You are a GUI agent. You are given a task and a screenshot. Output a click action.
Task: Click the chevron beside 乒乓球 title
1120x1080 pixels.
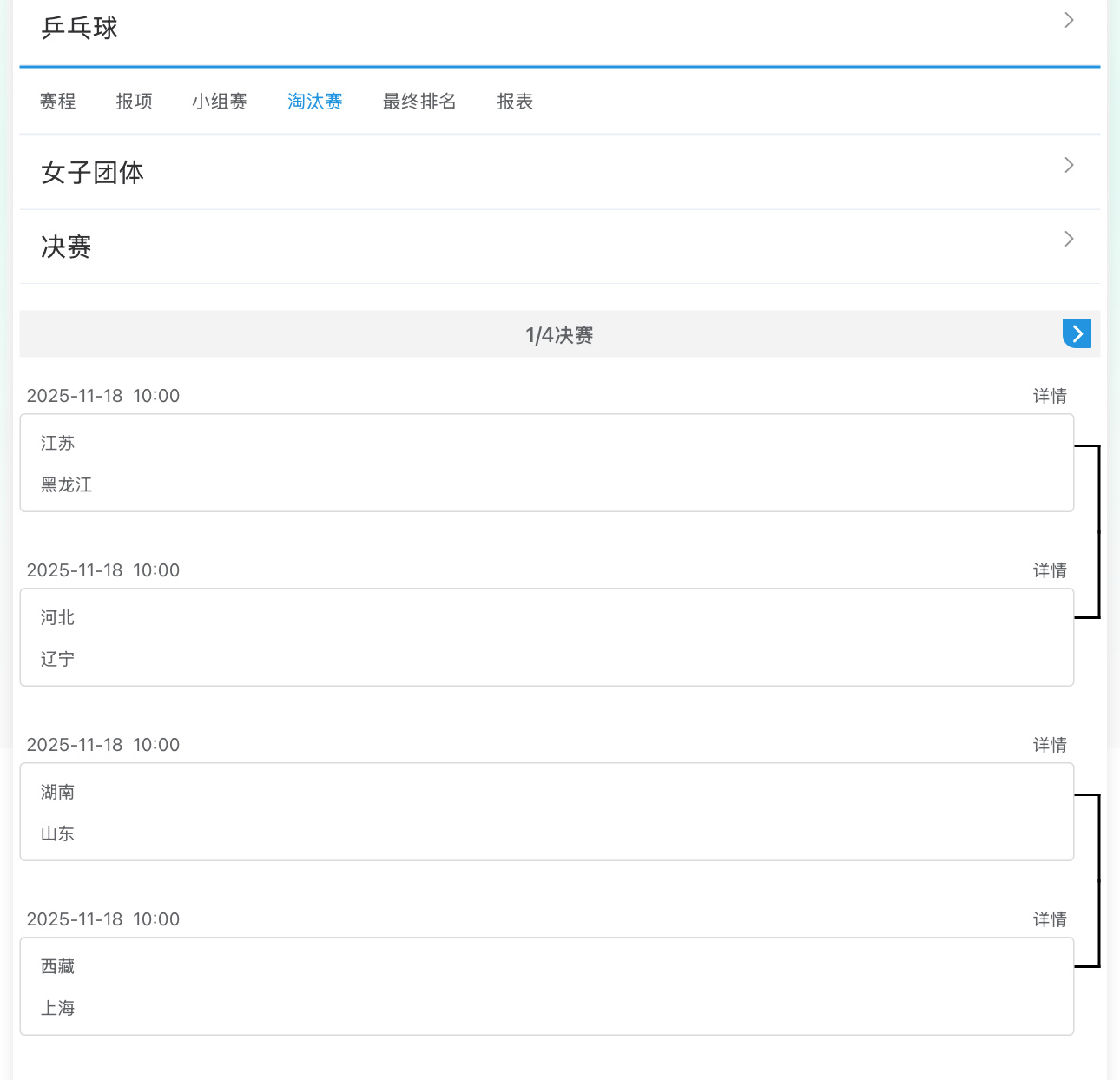[x=1069, y=20]
